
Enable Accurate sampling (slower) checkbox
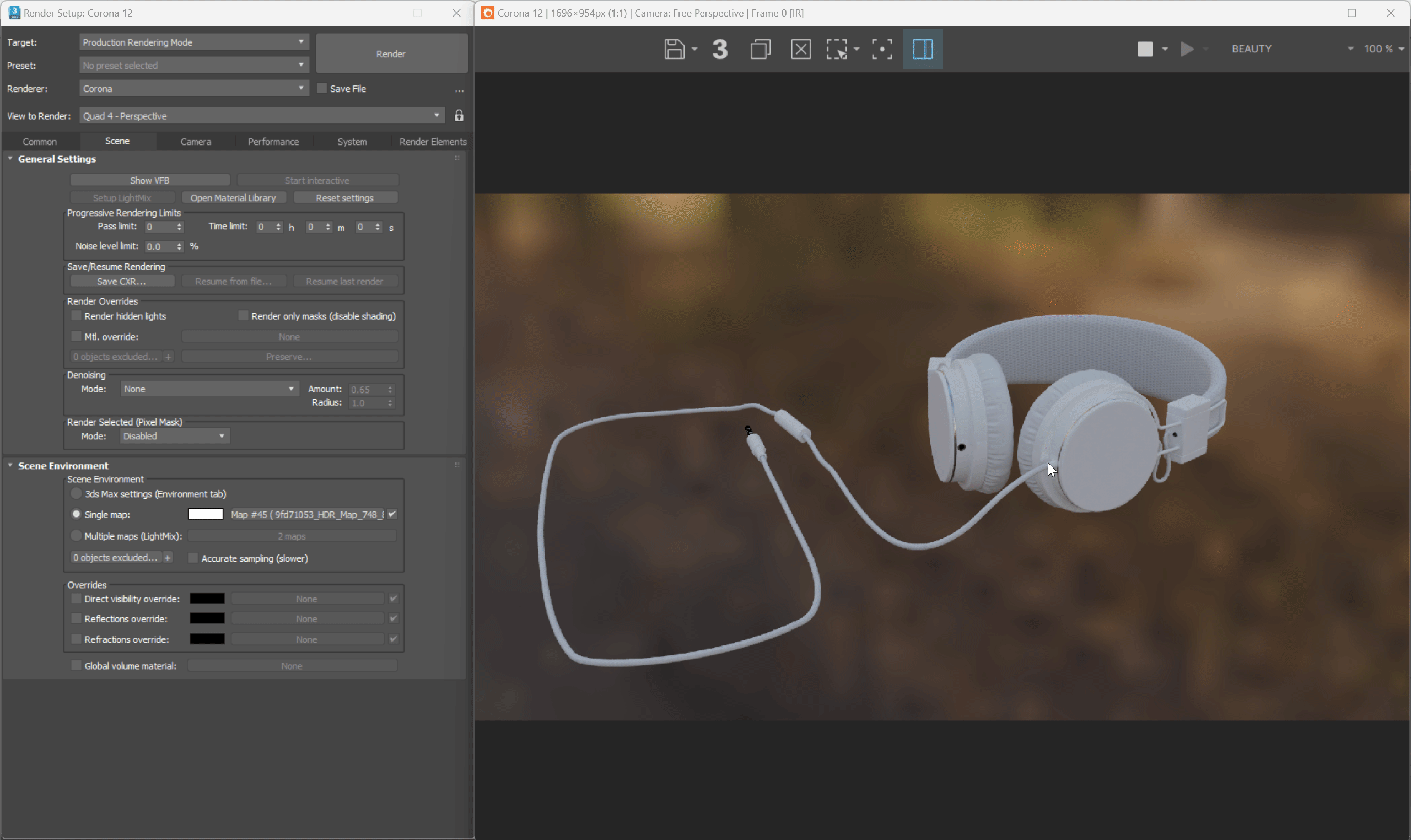(193, 558)
